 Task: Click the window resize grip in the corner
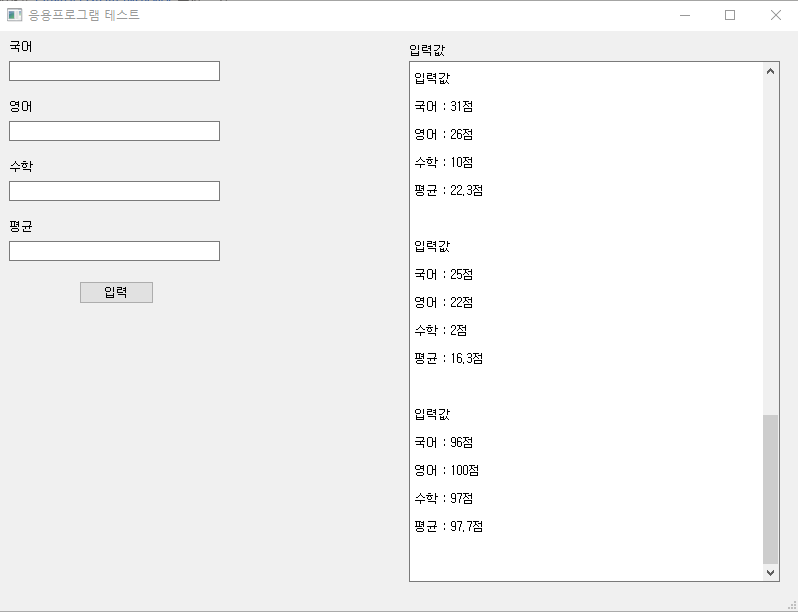pyautogui.click(x=791, y=605)
